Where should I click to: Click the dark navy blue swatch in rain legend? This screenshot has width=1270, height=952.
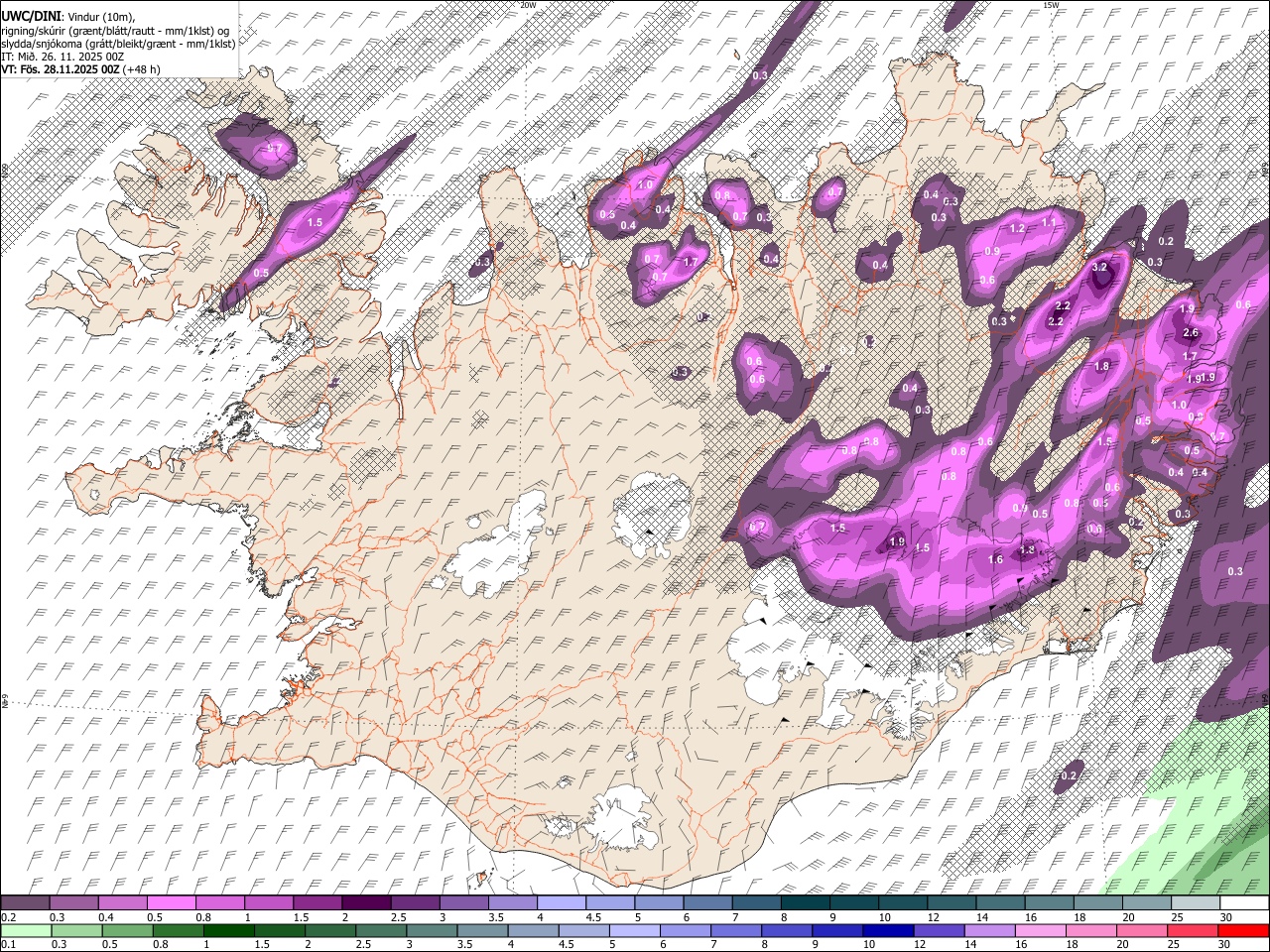pos(888,930)
